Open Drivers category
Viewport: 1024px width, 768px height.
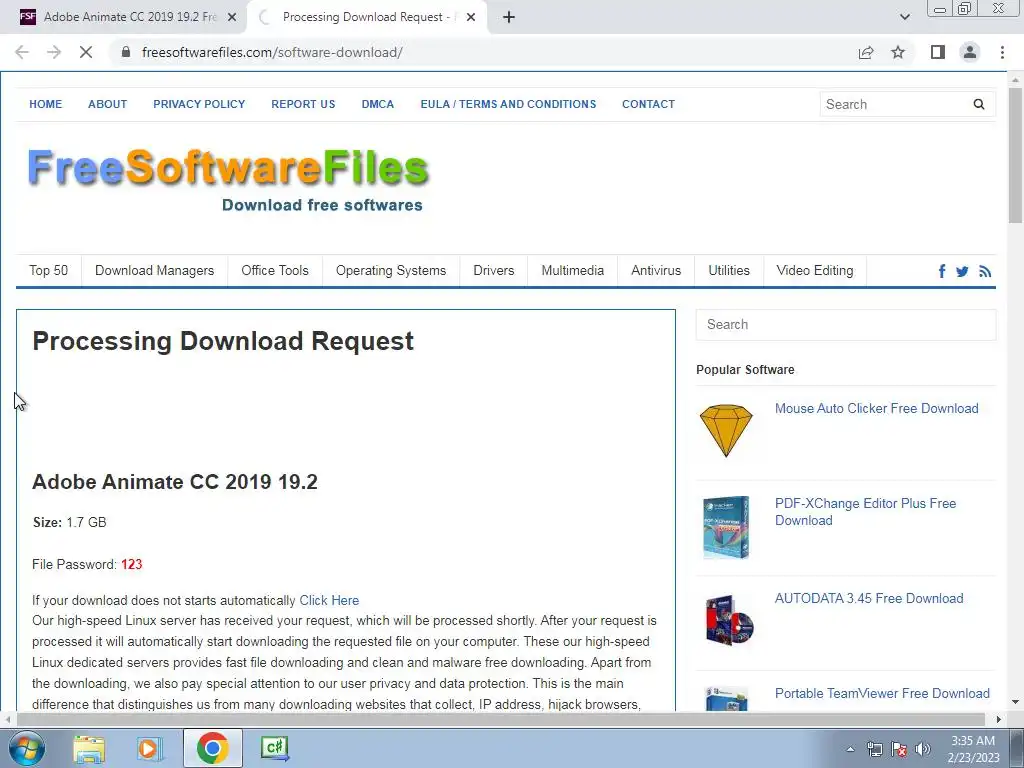[494, 270]
